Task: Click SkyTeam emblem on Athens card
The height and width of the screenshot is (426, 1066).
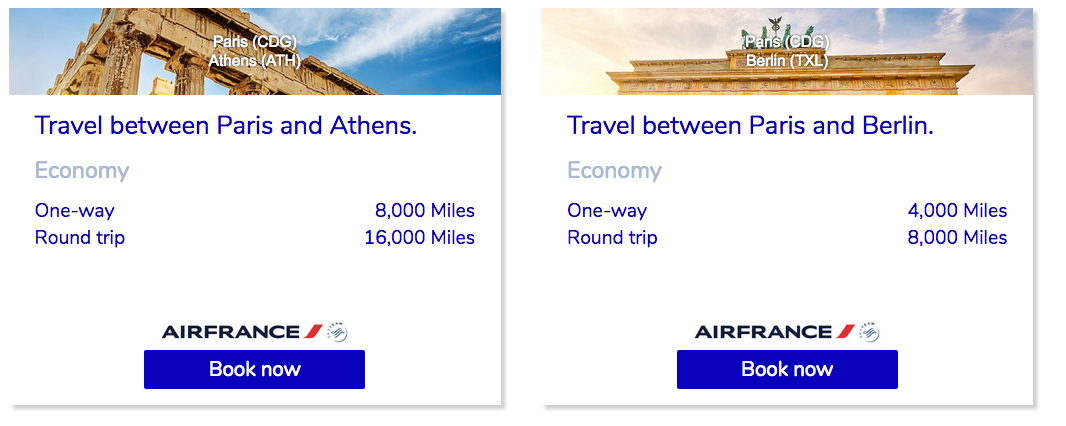Action: coord(338,332)
